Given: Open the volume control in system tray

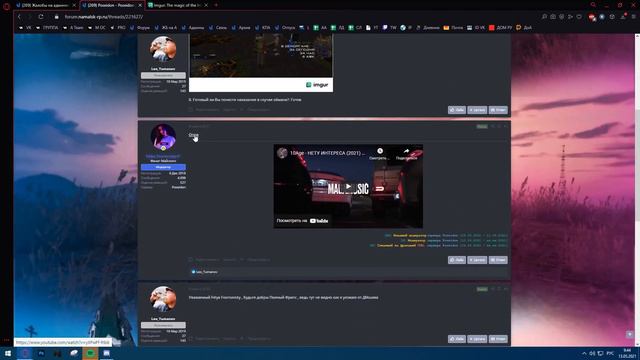Looking at the screenshot, I should 592,353.
